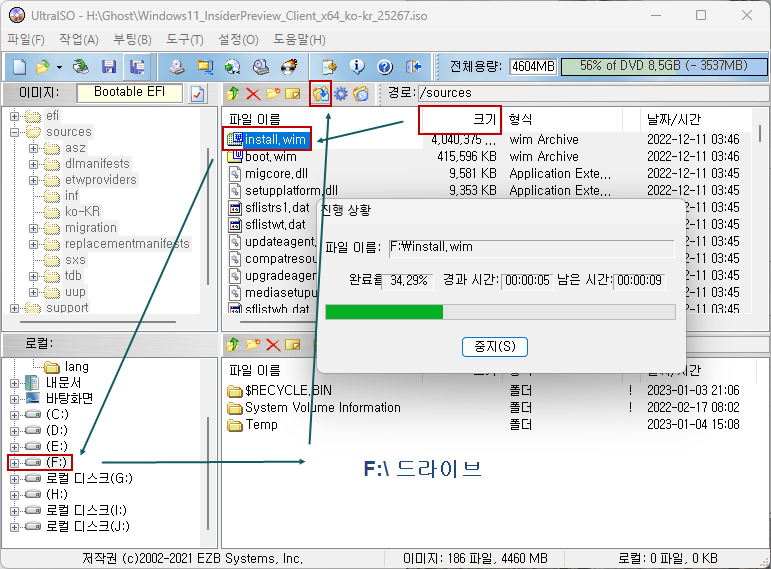
Task: Click the red X delete icon in image pane
Action: [x=253, y=93]
